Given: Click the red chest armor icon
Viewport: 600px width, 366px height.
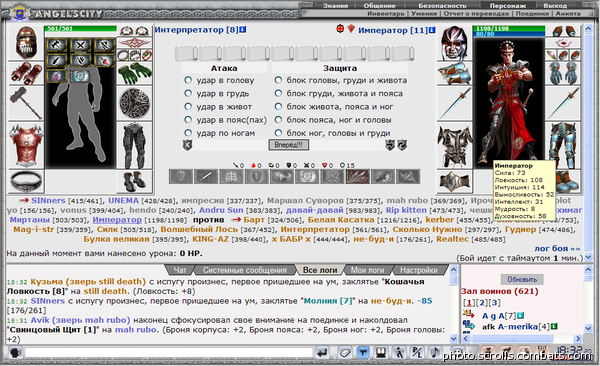Looking at the screenshot, I should click(x=26, y=145).
